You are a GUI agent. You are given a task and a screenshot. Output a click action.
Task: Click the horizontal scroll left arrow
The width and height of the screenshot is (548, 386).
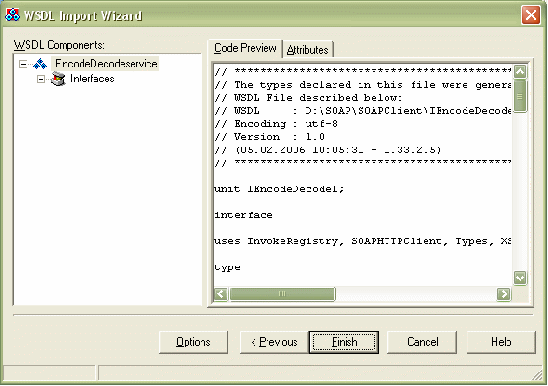point(221,294)
